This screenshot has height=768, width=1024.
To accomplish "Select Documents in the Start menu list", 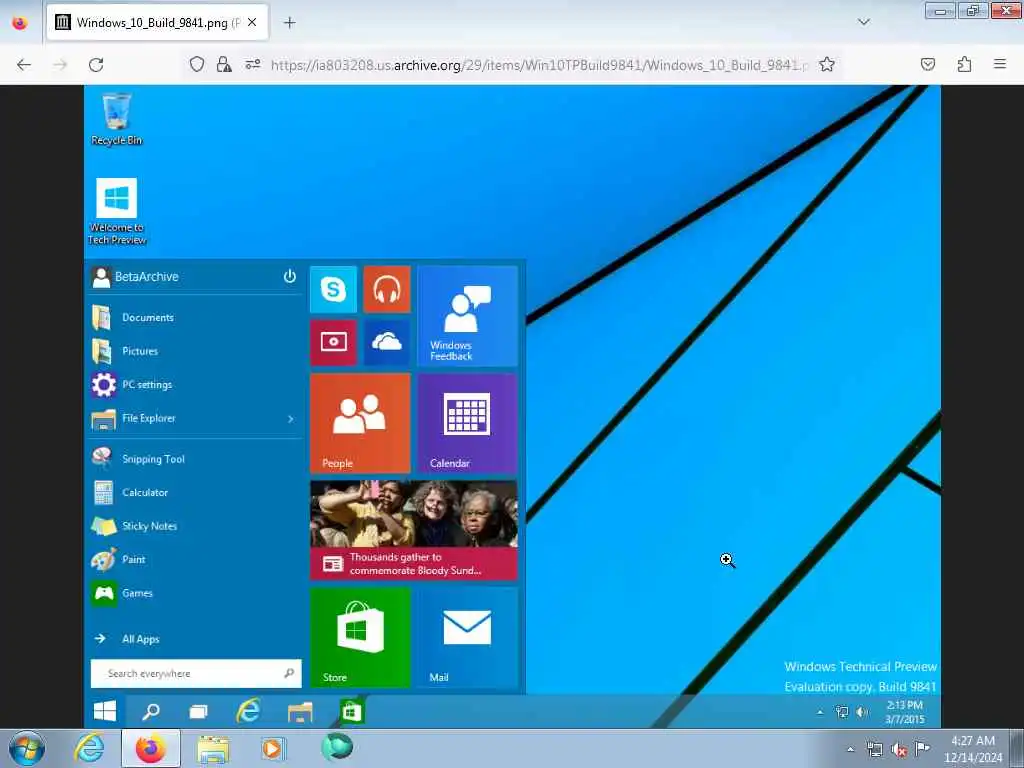I will coord(195,317).
